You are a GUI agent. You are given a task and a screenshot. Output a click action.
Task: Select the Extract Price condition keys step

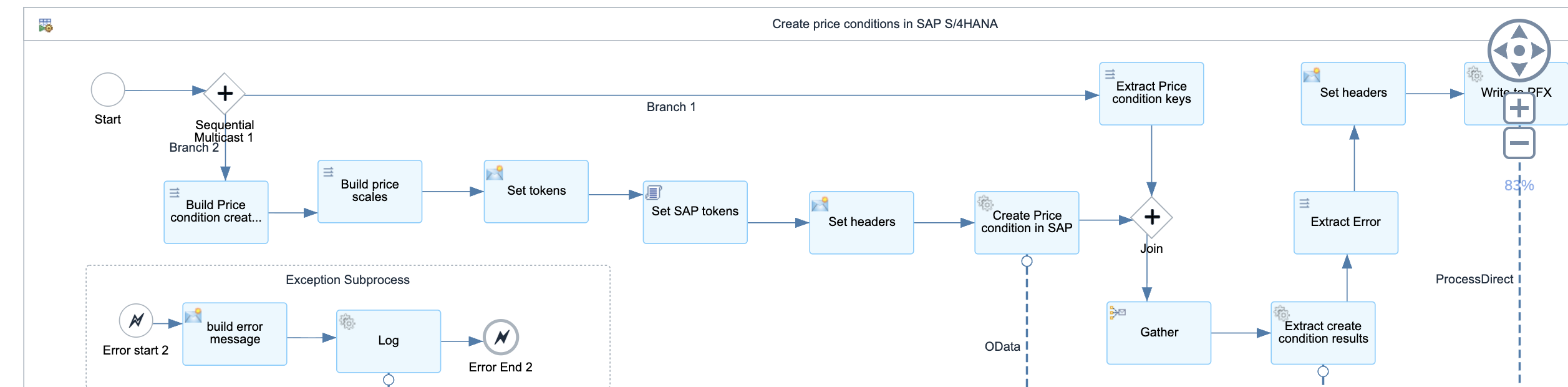1151,94
